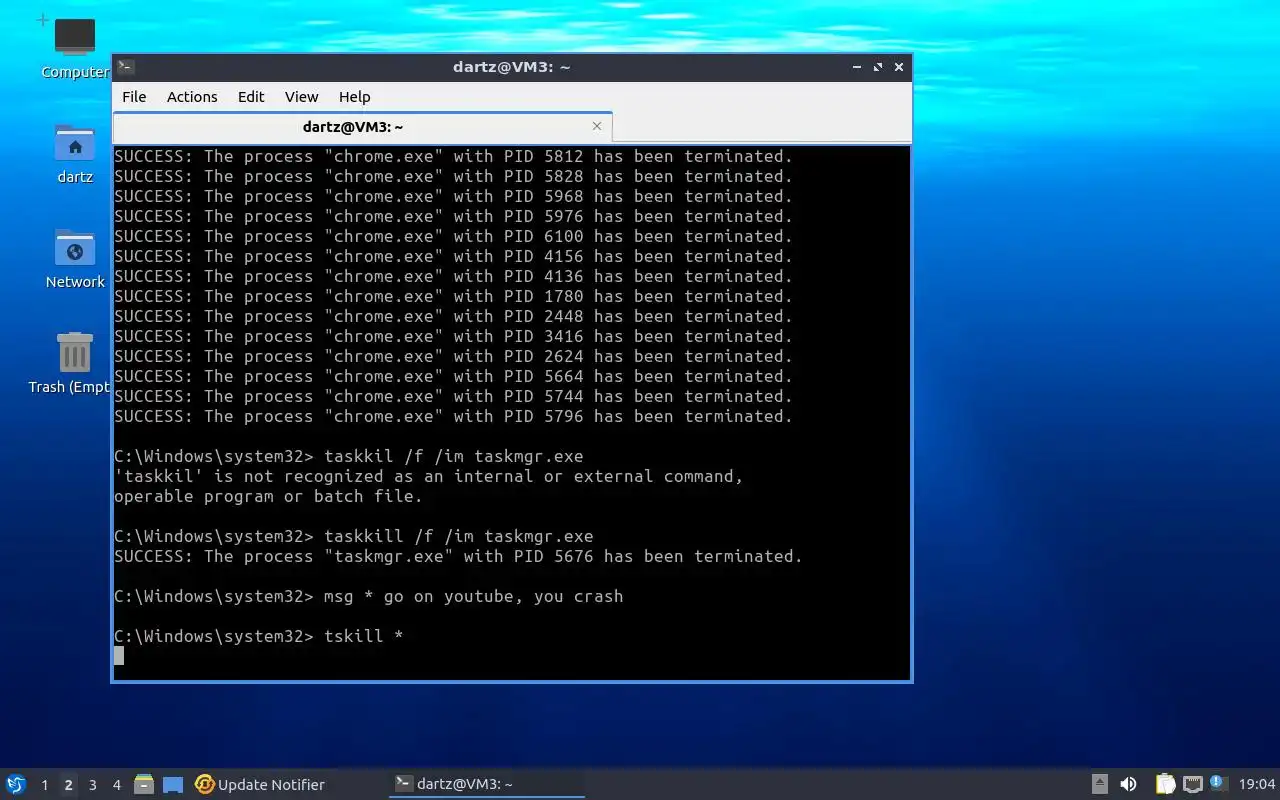Open the Lubuntu start menu
Viewport: 1280px width, 800px height.
16,784
